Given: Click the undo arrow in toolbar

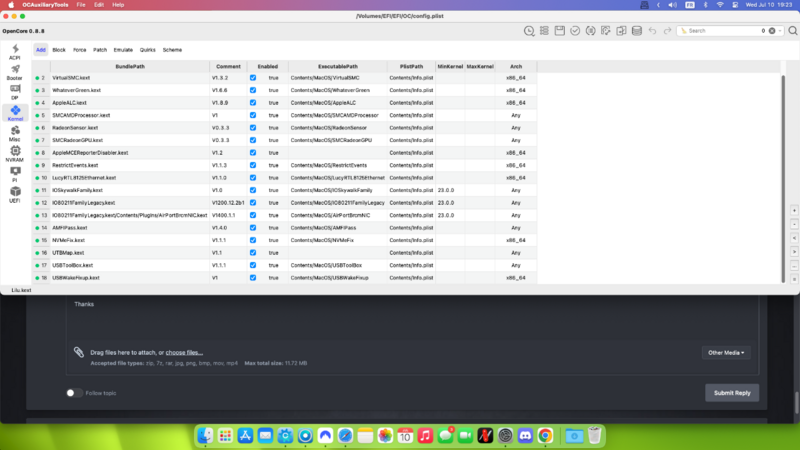Looking at the screenshot, I should tap(652, 31).
